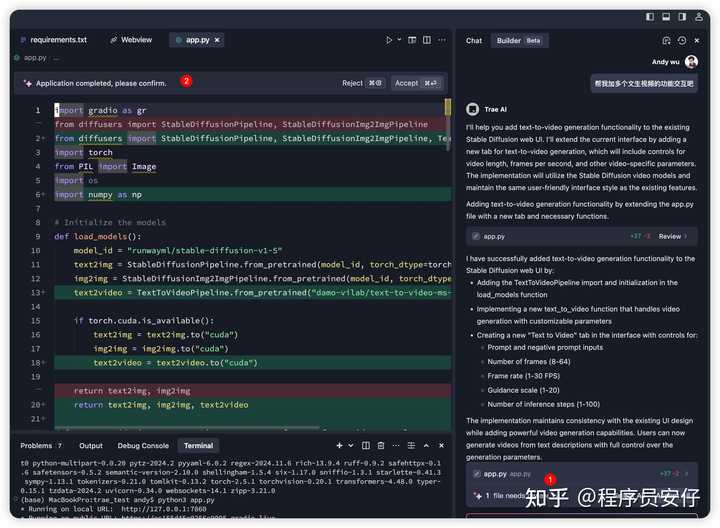
Task: Close the AI chat panel
Action: [x=697, y=40]
